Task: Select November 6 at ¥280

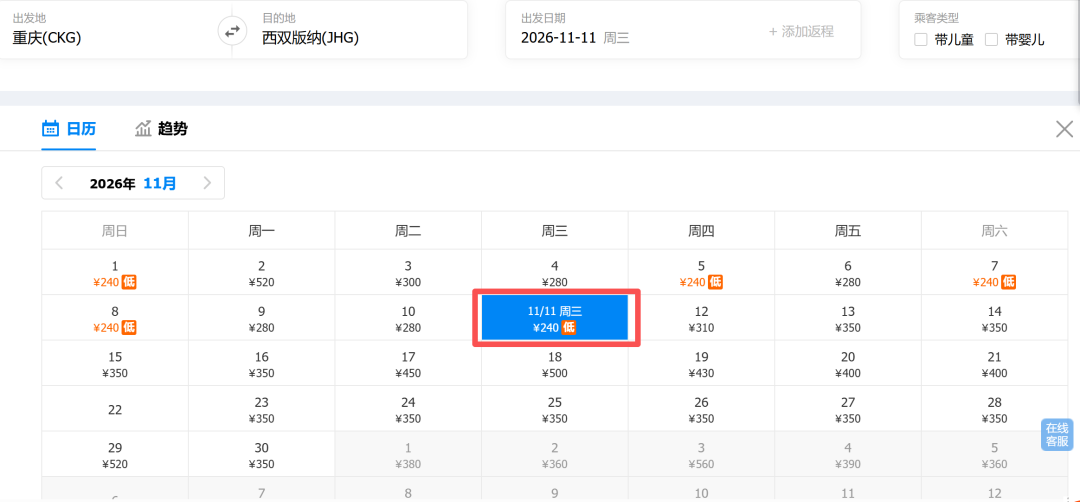Action: (x=848, y=273)
